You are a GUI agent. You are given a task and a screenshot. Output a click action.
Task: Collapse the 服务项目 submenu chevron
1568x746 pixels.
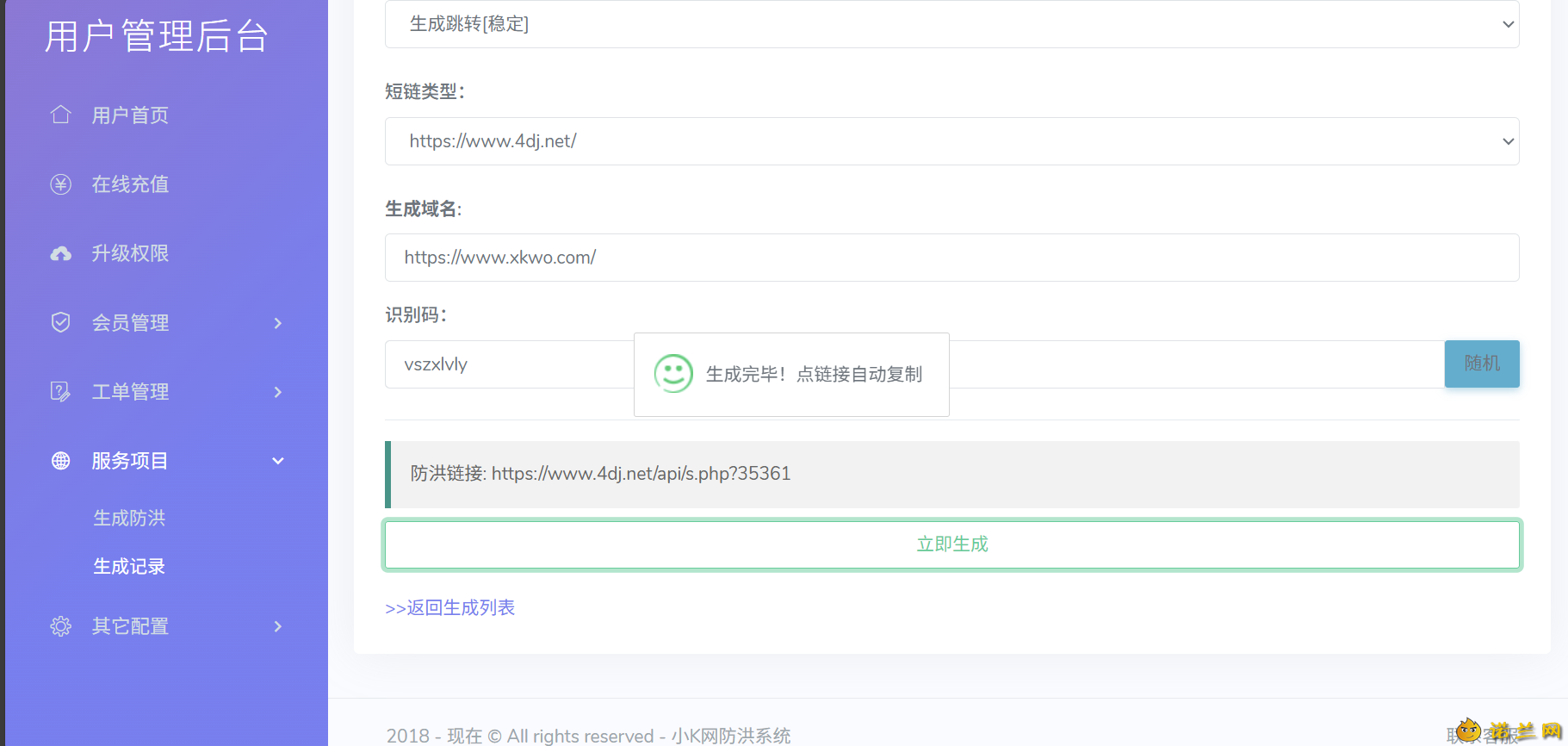(x=277, y=461)
